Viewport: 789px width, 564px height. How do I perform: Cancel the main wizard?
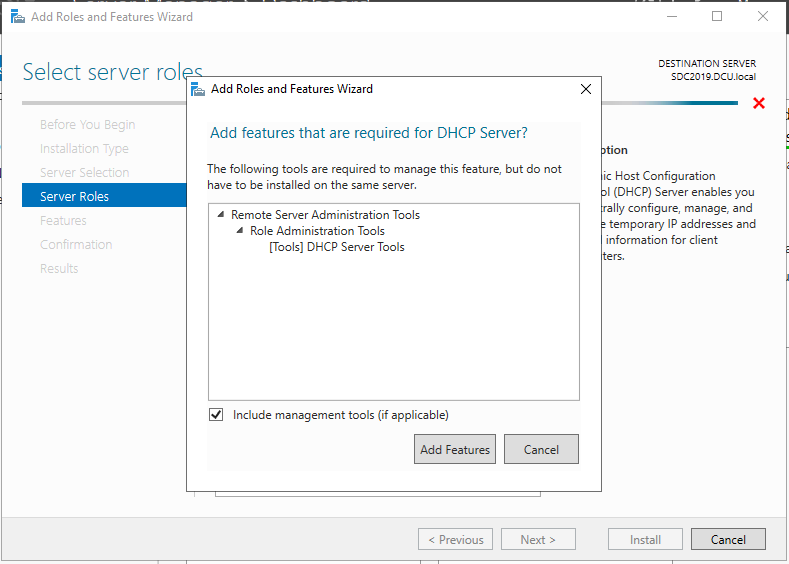(x=728, y=539)
